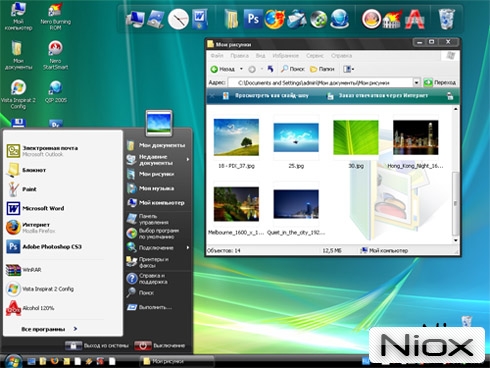Toggle the Папки folders pane button
This screenshot has height=368, width=490.
tap(322, 69)
